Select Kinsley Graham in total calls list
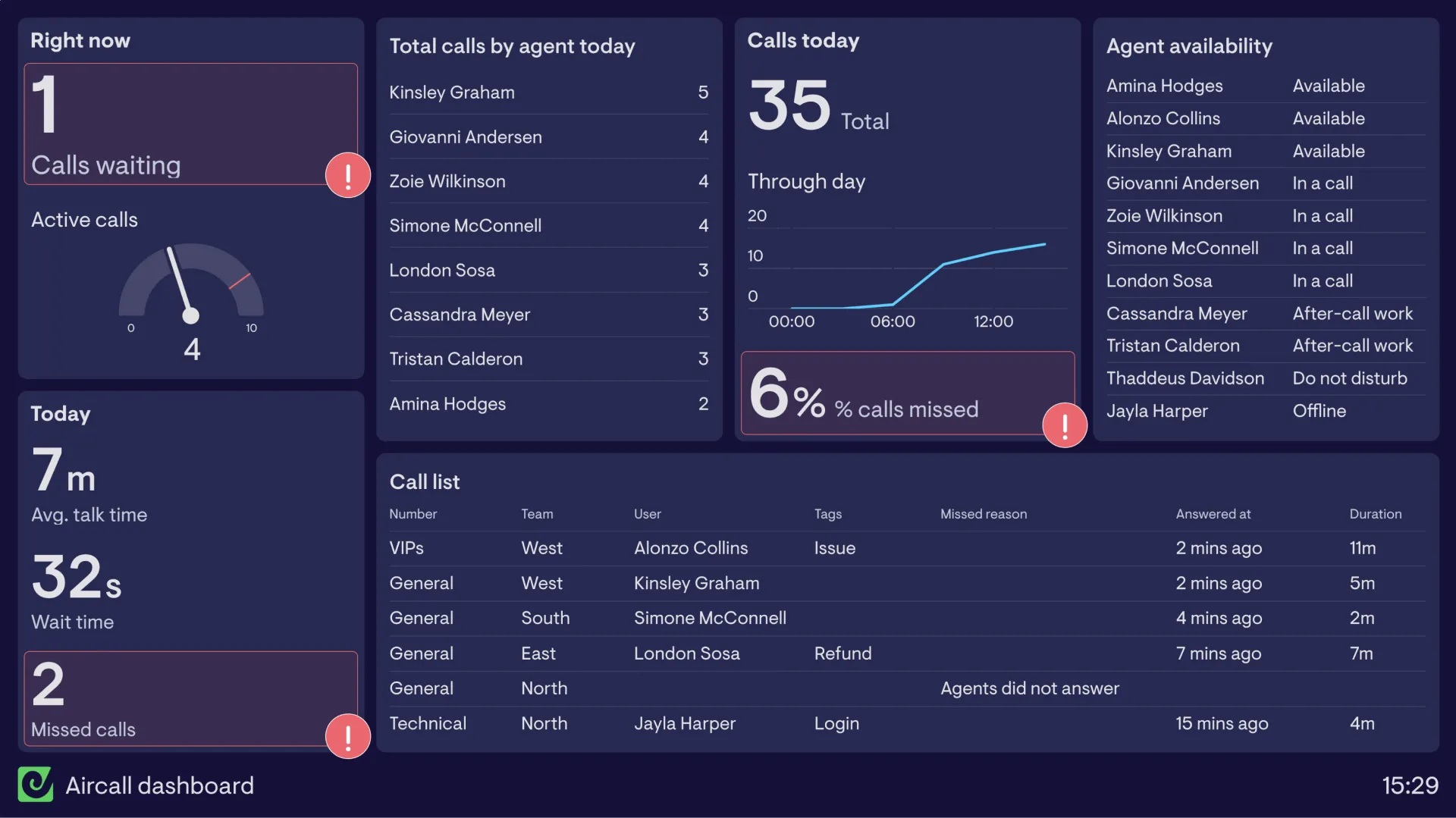 [x=452, y=92]
